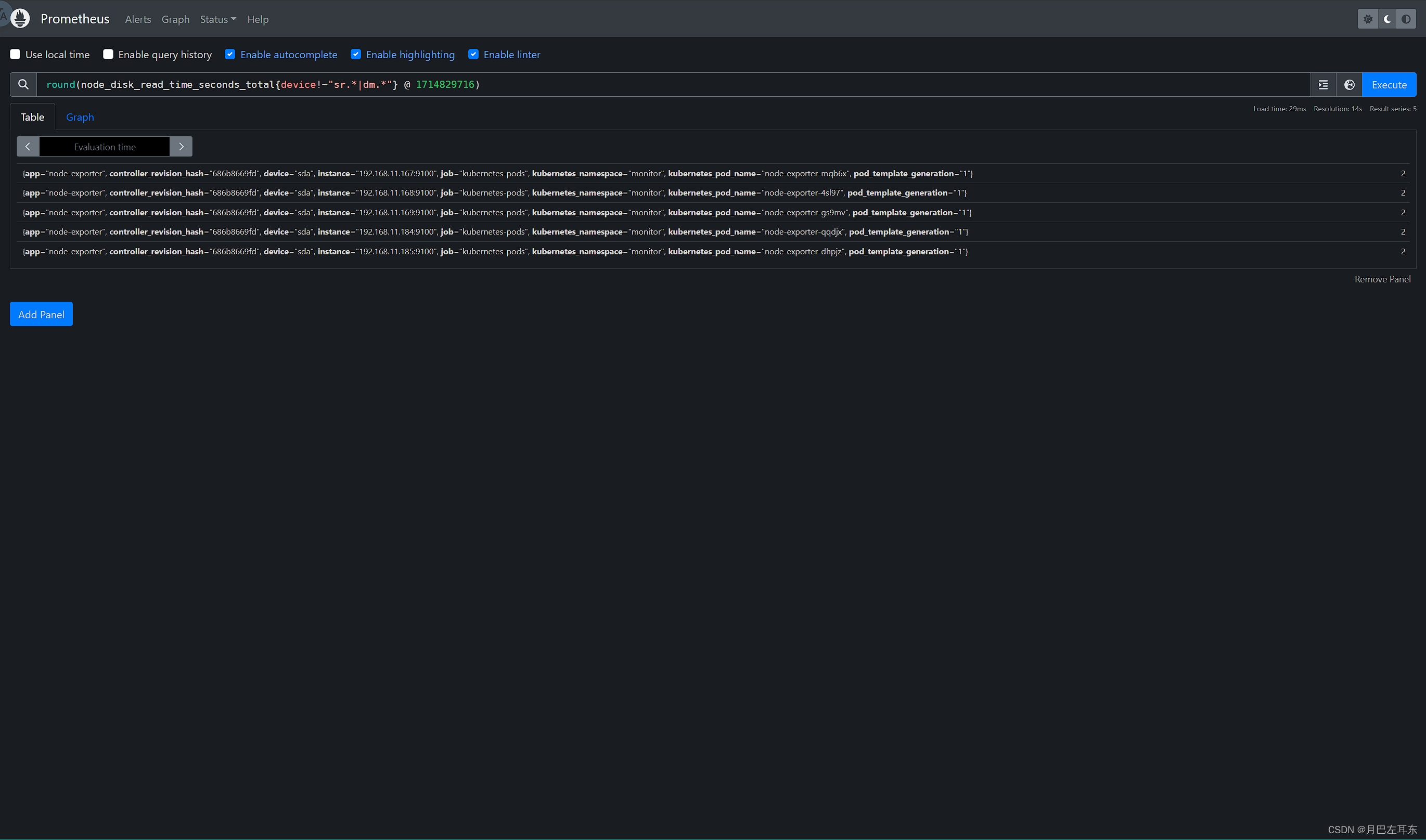Select result row for node-exporter-gs9mv
This screenshot has height=840, width=1426.
point(713,212)
